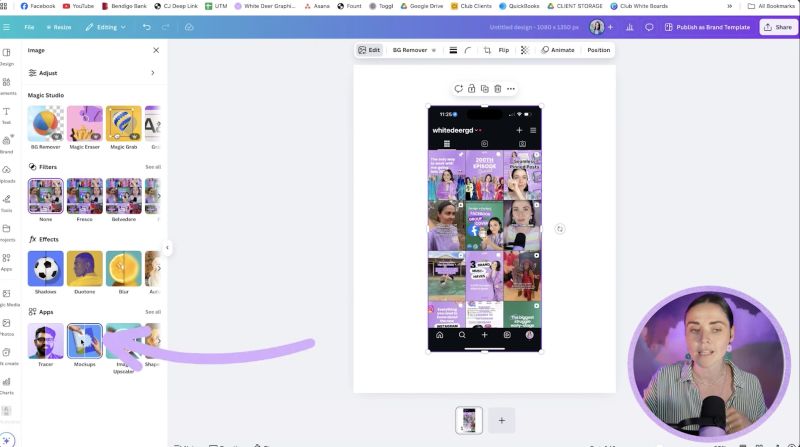Image resolution: width=800 pixels, height=447 pixels.
Task: Open the Canva main hamburger menu
Action: click(x=6, y=27)
